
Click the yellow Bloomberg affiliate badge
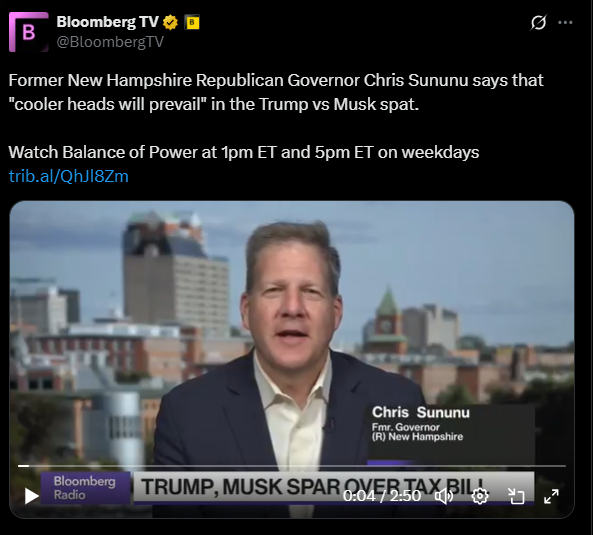coord(192,22)
